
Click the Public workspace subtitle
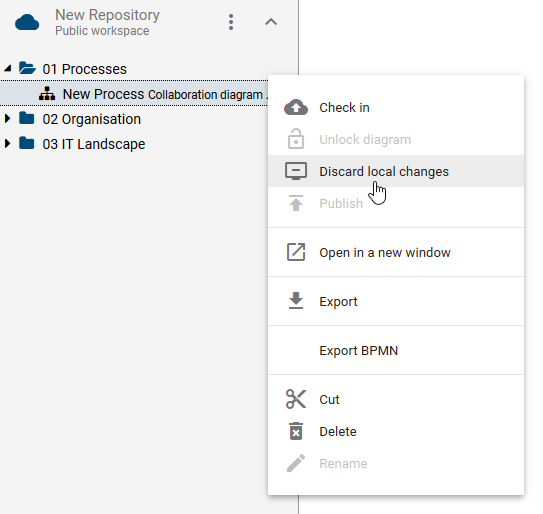point(102,31)
